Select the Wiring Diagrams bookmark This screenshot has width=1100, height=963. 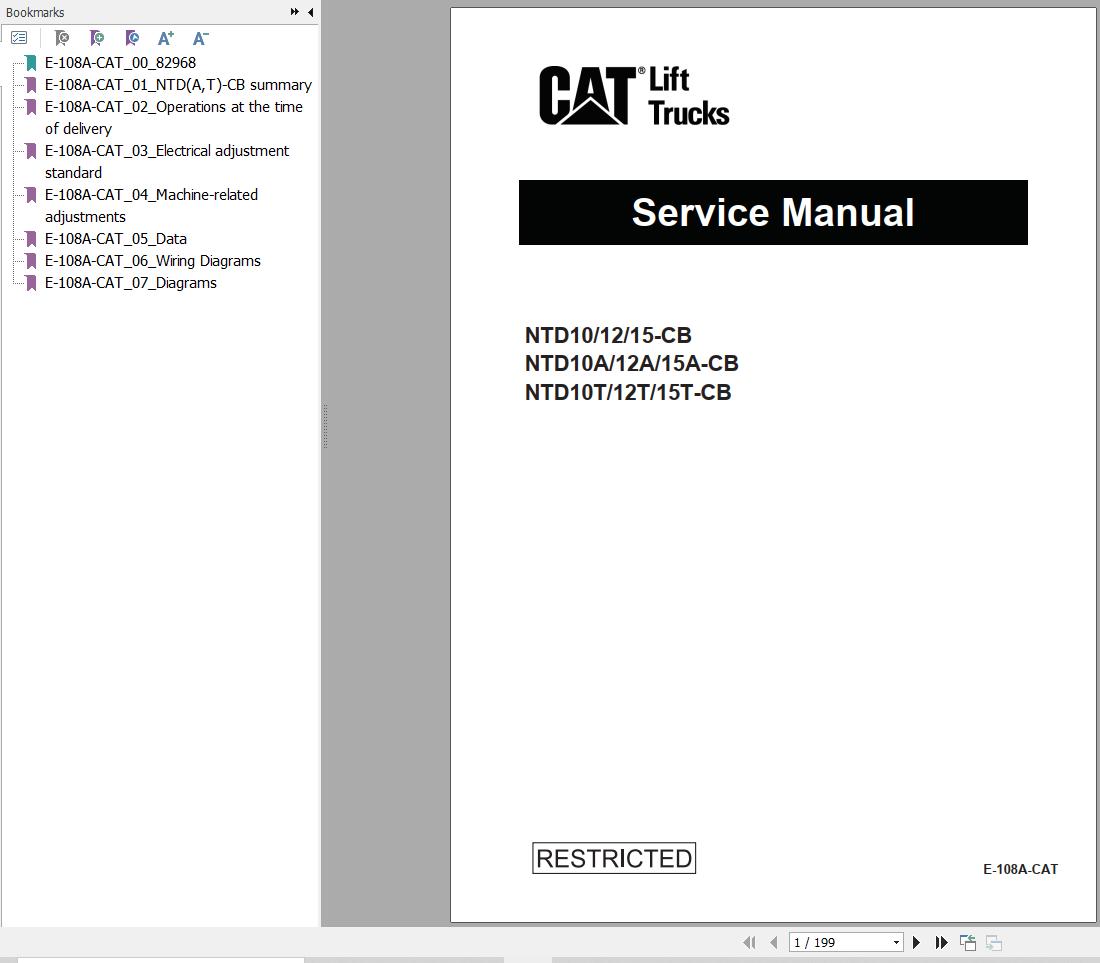pyautogui.click(x=151, y=260)
